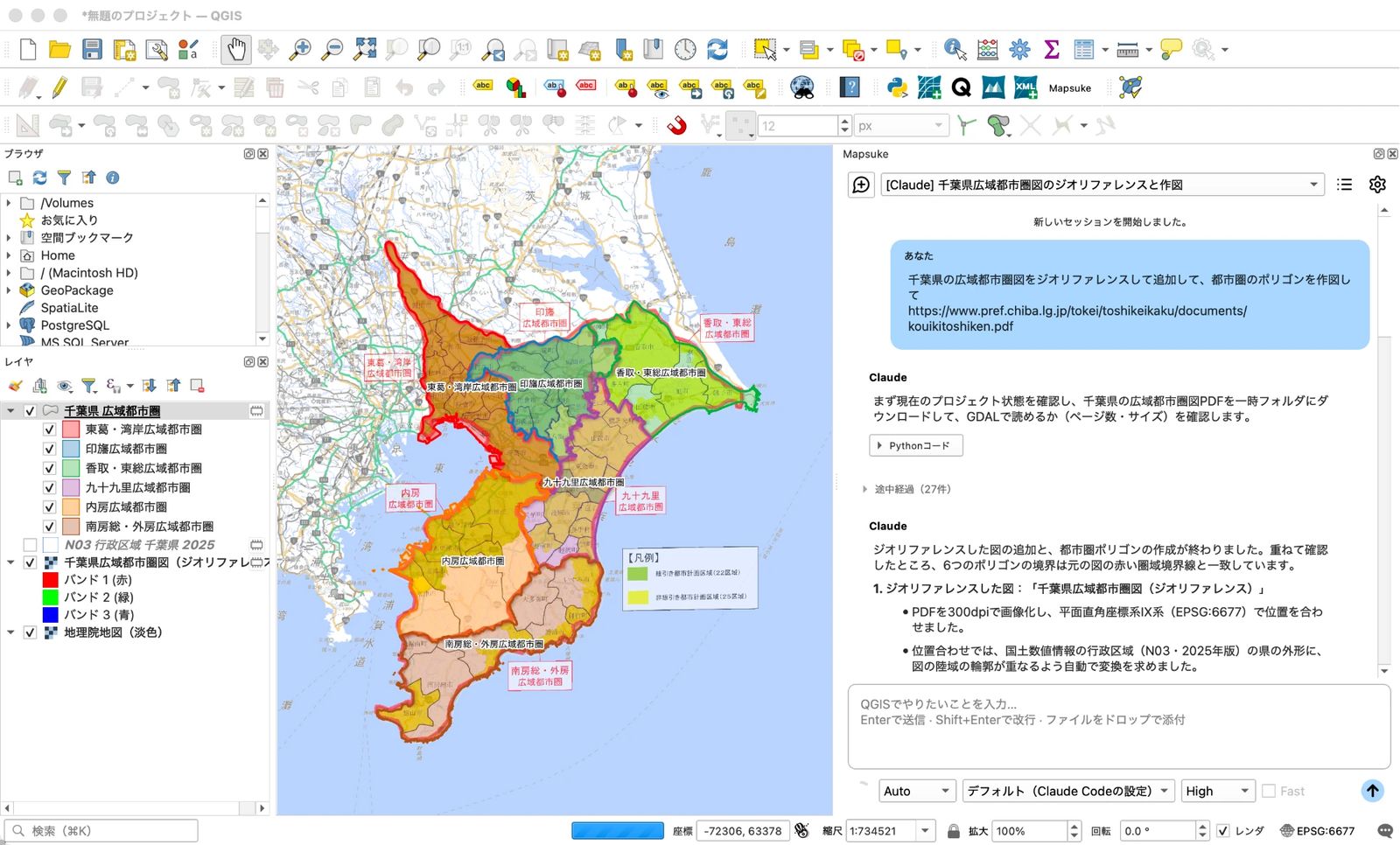Create a new QGIS project
Image resolution: width=1400 pixels, height=845 pixels.
tap(28, 49)
